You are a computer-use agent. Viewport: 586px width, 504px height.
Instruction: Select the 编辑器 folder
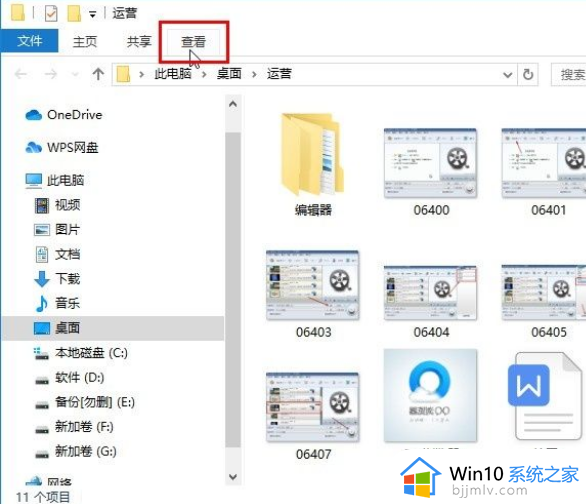coord(313,164)
